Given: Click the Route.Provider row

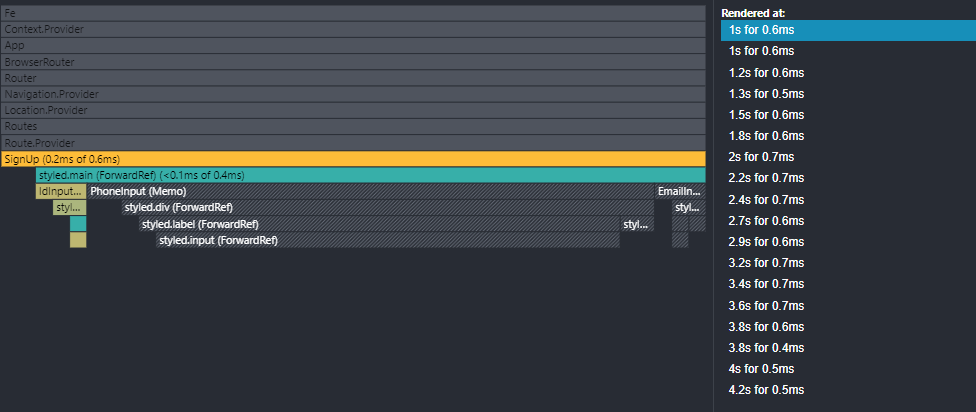Looking at the screenshot, I should click(353, 143).
